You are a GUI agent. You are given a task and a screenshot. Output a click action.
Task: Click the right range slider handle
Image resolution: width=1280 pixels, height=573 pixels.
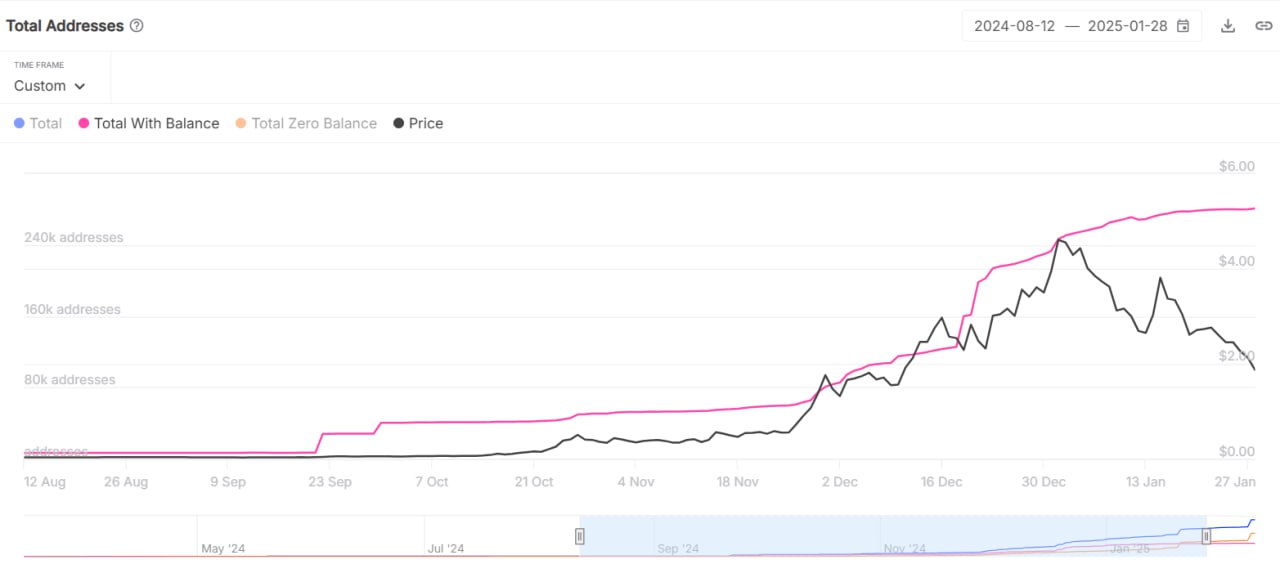click(x=1206, y=536)
